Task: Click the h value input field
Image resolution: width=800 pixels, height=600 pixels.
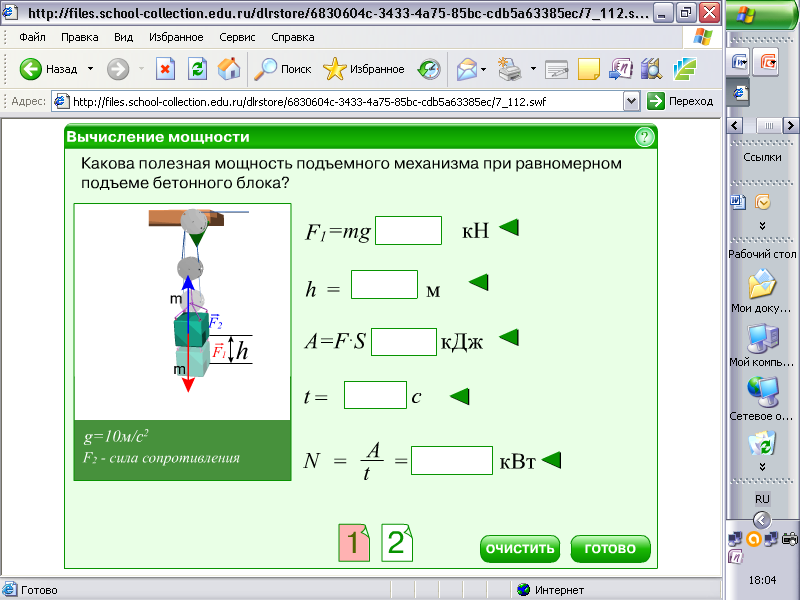Action: [x=384, y=285]
